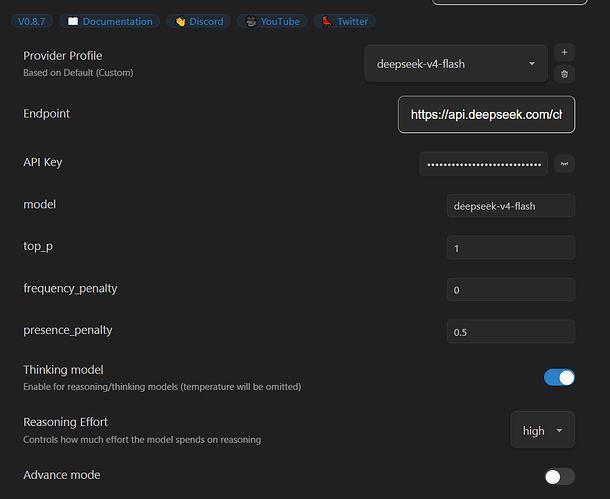The image size is (610, 499).
Task: Open the Provider Profile dropdown
Action: pos(456,64)
